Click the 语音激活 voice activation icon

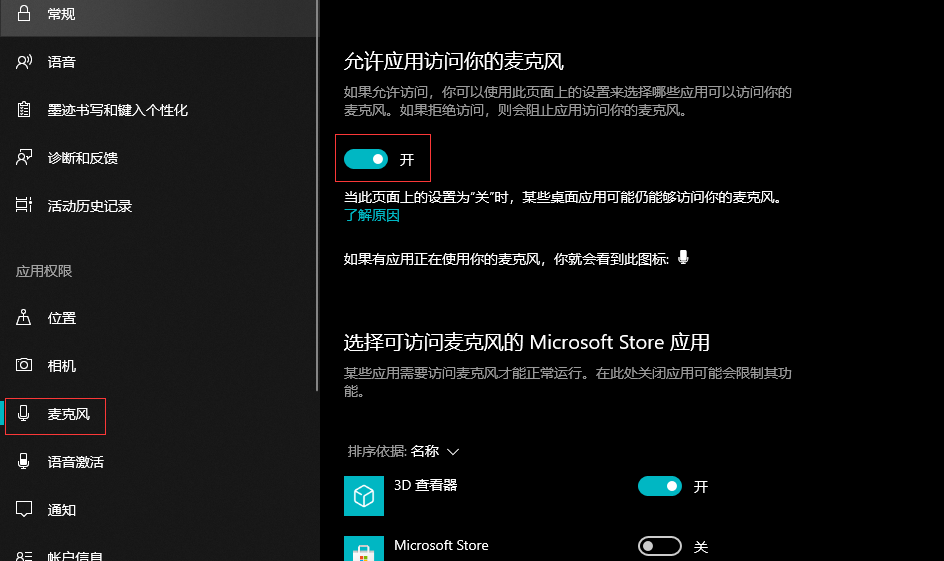24,462
